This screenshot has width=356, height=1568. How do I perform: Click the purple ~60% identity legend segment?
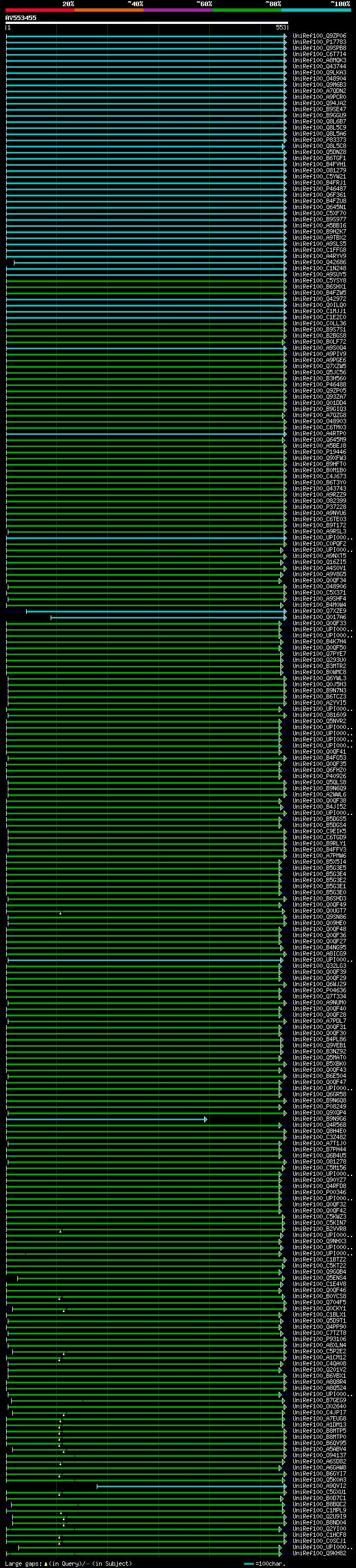point(179,10)
